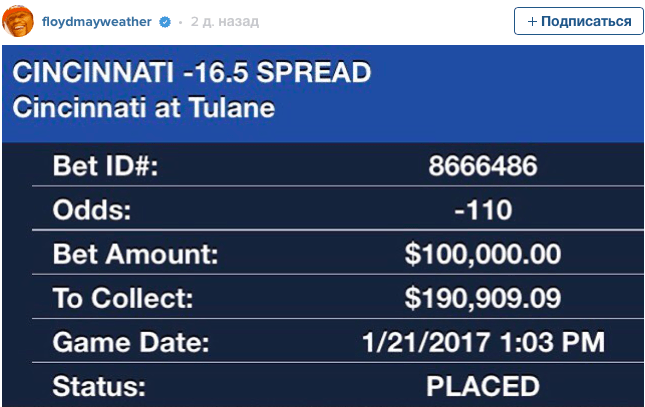Select the $190,909.09 collect value

coord(483,298)
